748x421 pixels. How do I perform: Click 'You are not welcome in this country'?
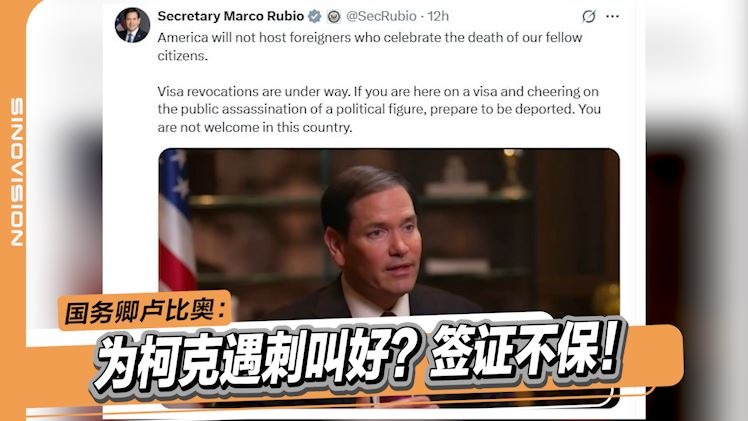coord(379,118)
